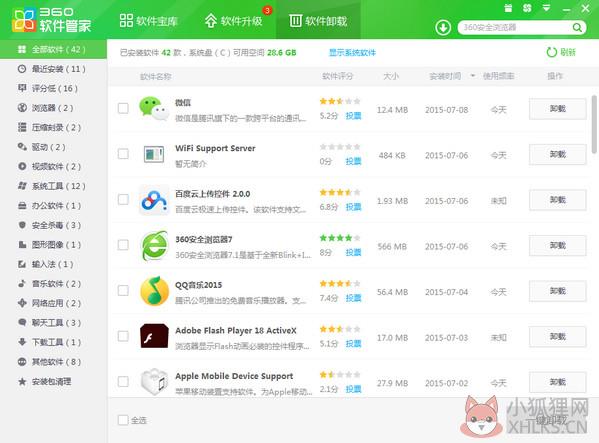Screen dimensions: 599x443
Task: Tick the WiFi Support Server checkbox
Action: (x=123, y=154)
